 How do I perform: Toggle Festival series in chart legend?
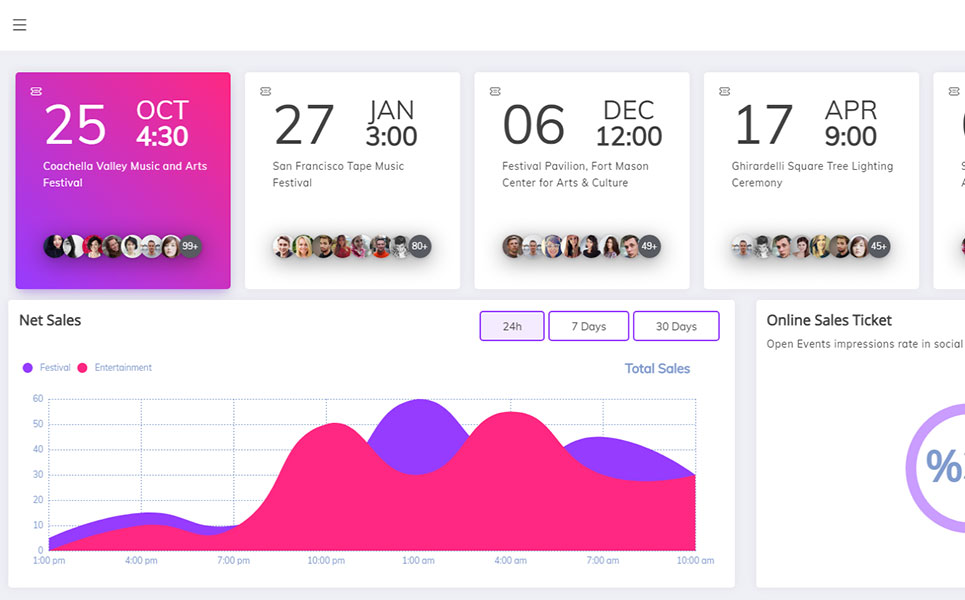coord(47,367)
